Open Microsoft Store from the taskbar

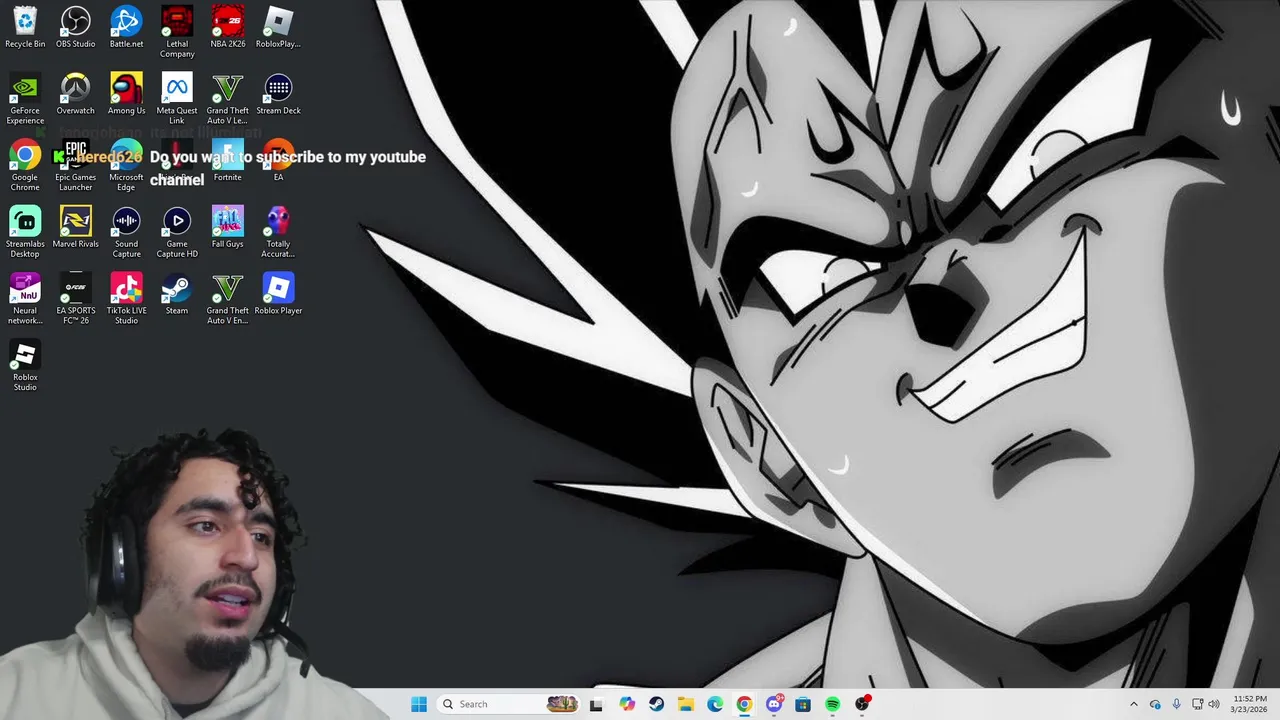tap(803, 704)
